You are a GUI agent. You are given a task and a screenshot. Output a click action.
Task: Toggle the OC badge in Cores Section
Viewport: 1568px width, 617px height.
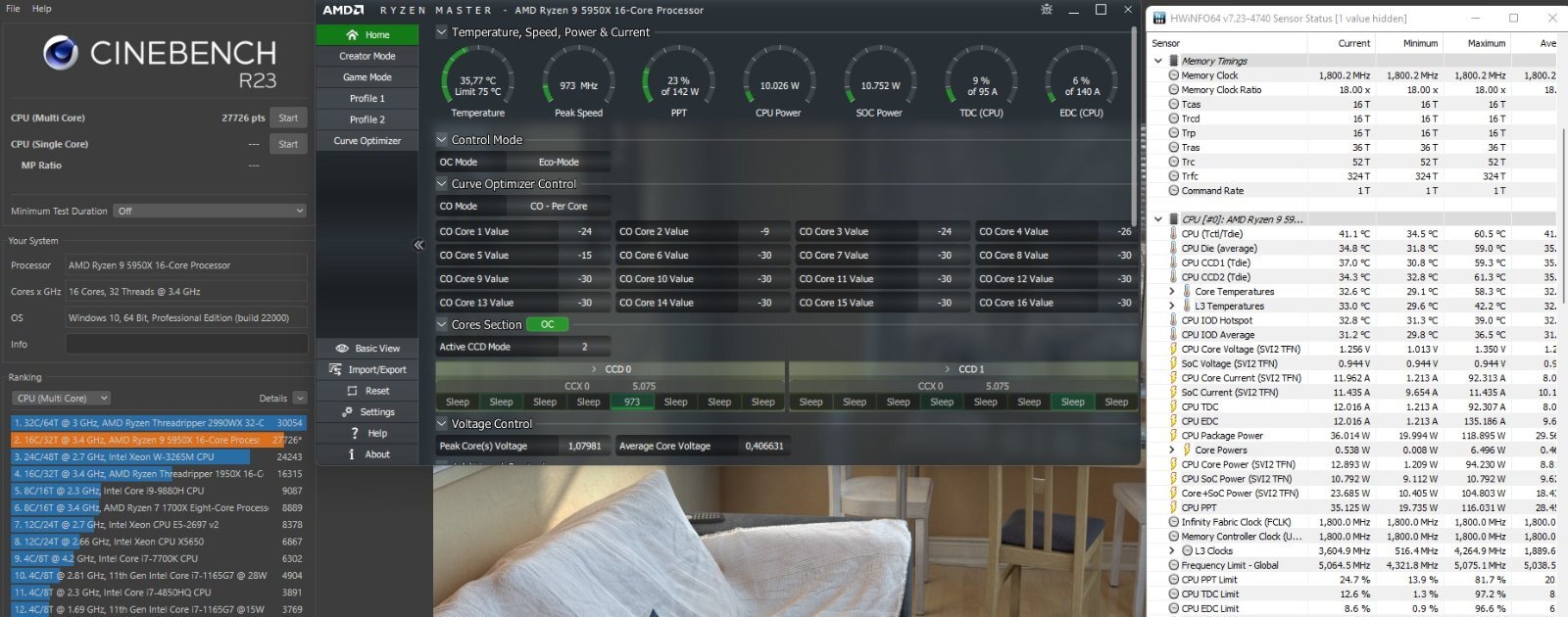coord(547,324)
